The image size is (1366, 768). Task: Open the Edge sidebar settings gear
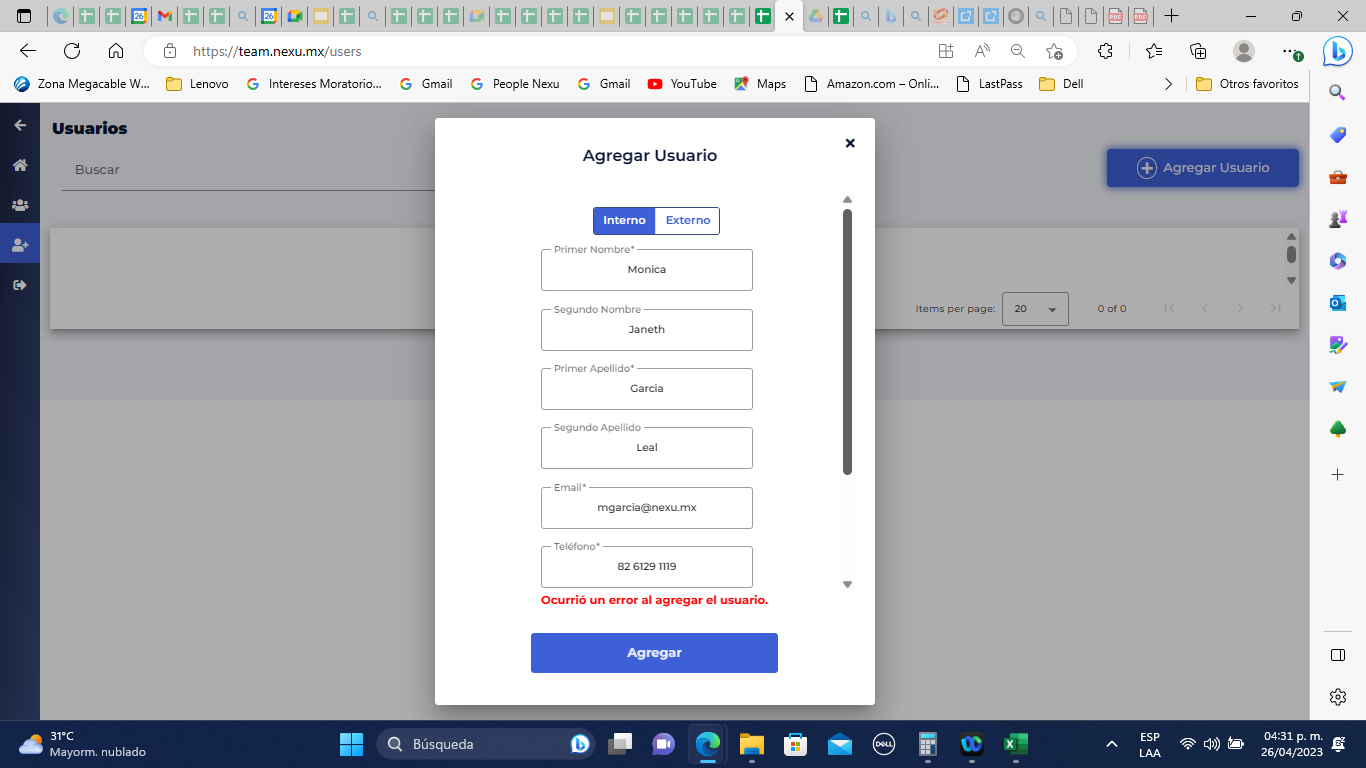tap(1337, 696)
